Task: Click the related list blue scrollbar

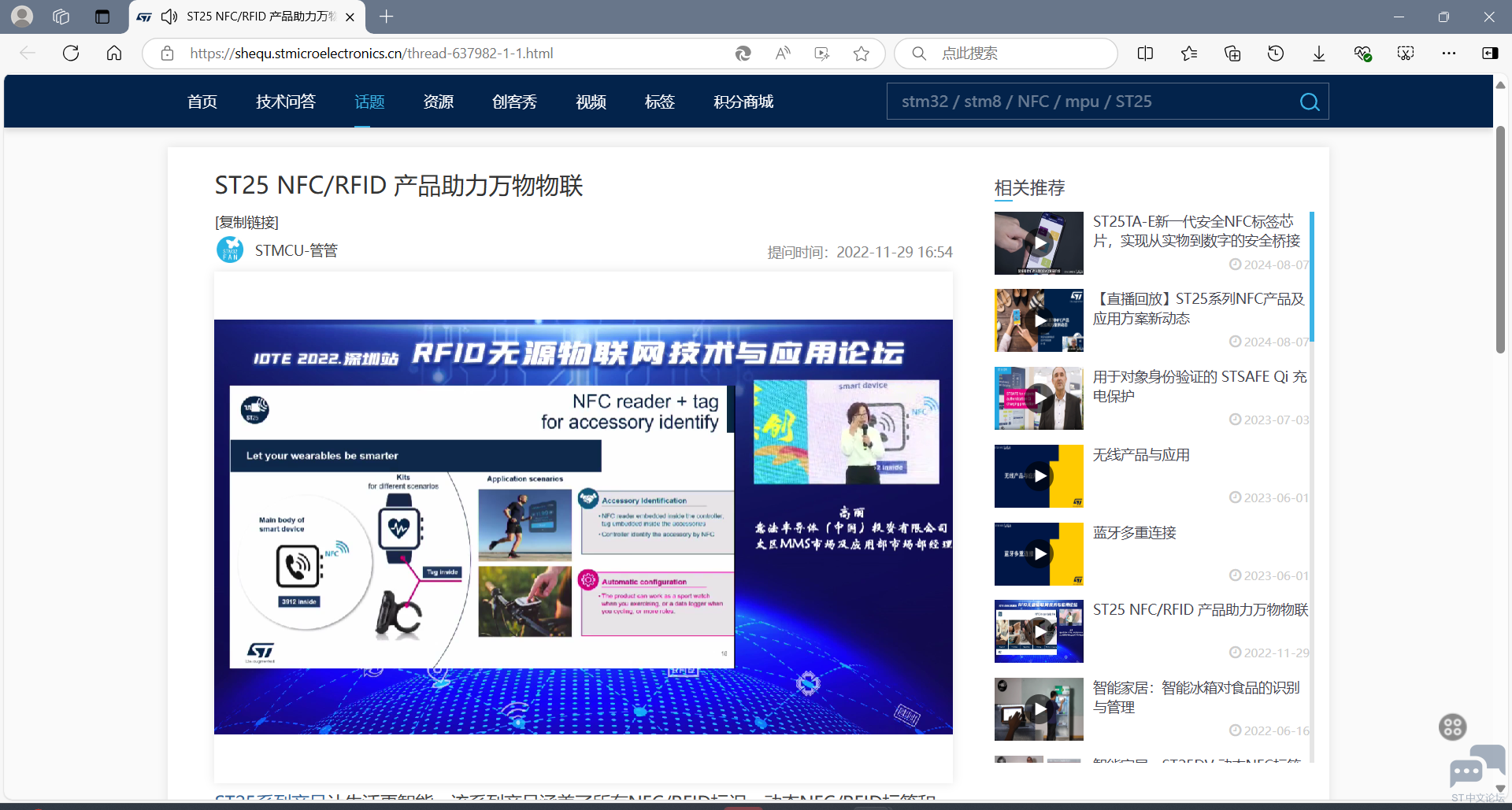Action: click(1311, 276)
